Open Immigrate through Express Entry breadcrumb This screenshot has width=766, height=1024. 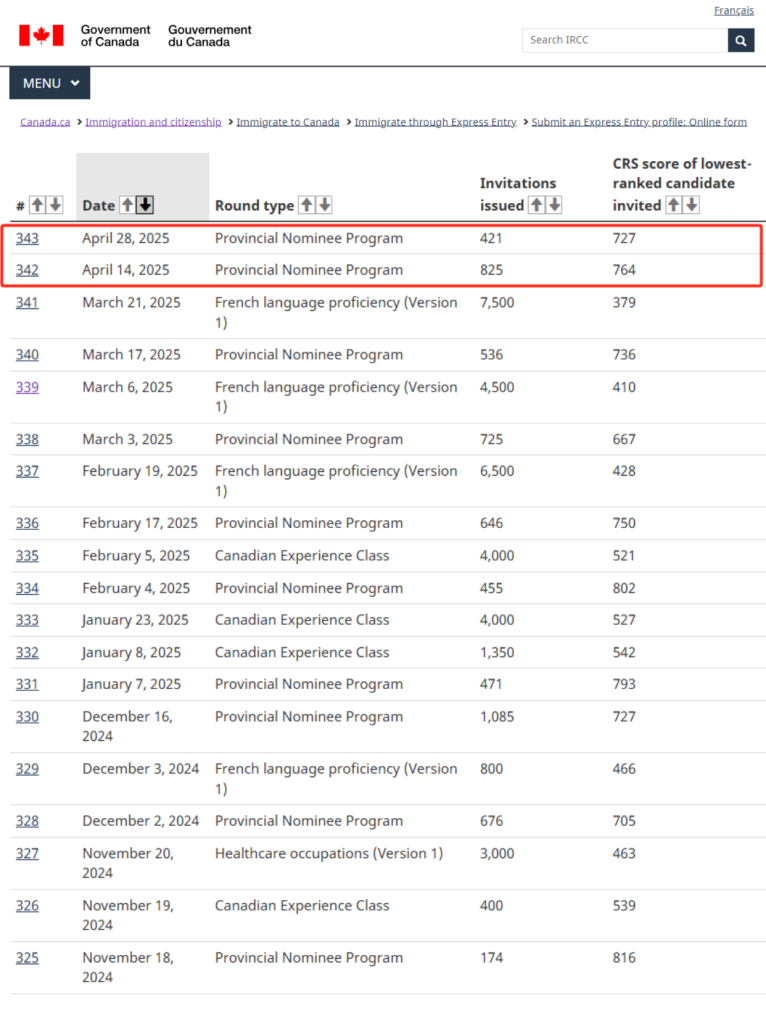[x=435, y=122]
